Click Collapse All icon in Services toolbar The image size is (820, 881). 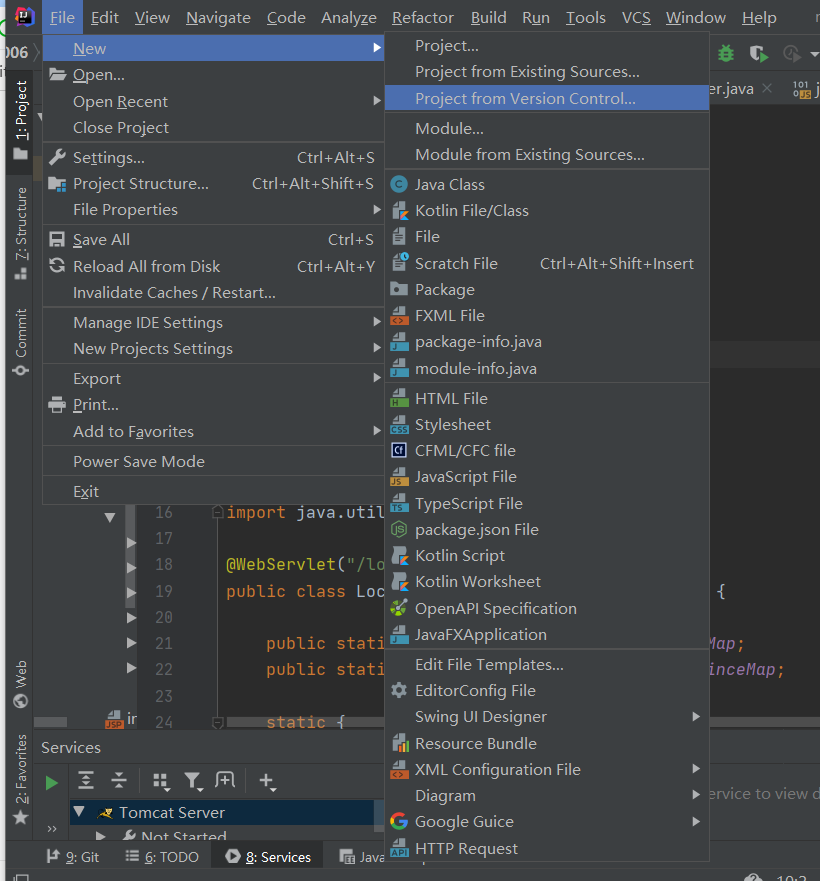tap(119, 780)
